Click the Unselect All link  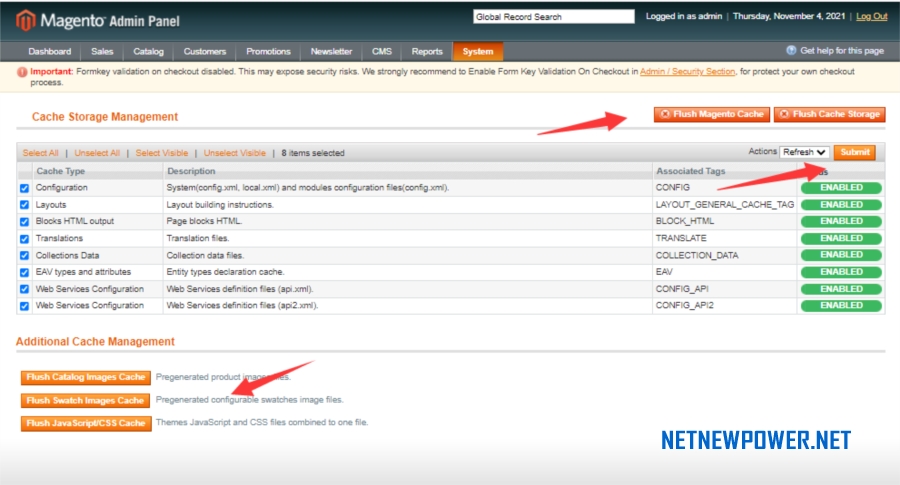(97, 153)
